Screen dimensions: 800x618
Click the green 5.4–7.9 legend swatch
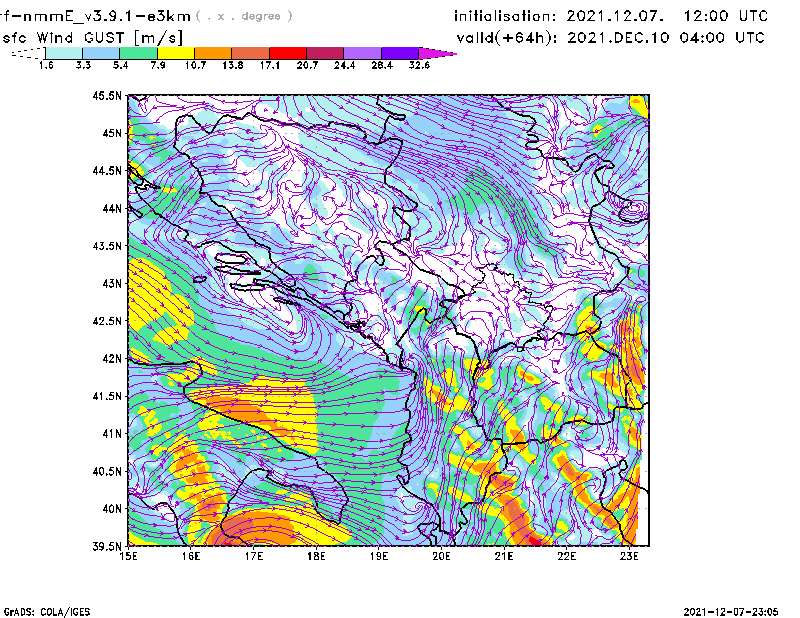coord(139,53)
